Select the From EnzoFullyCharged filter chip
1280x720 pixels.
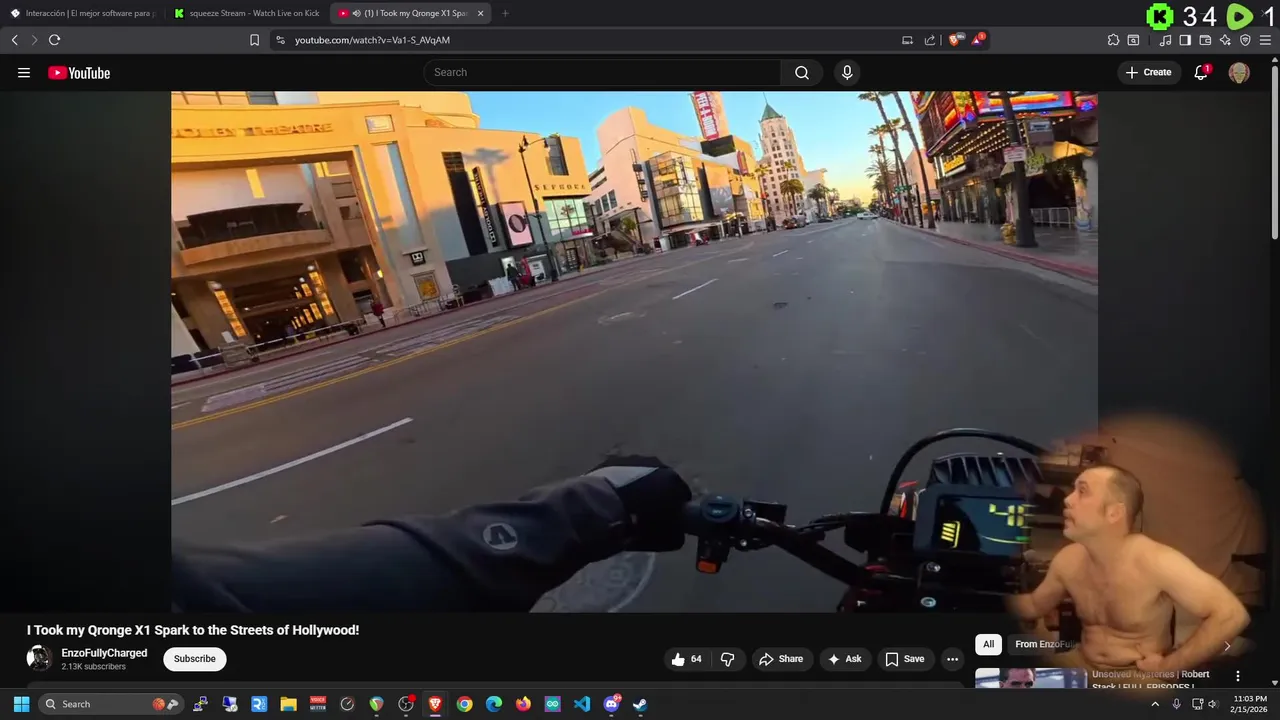point(1045,644)
